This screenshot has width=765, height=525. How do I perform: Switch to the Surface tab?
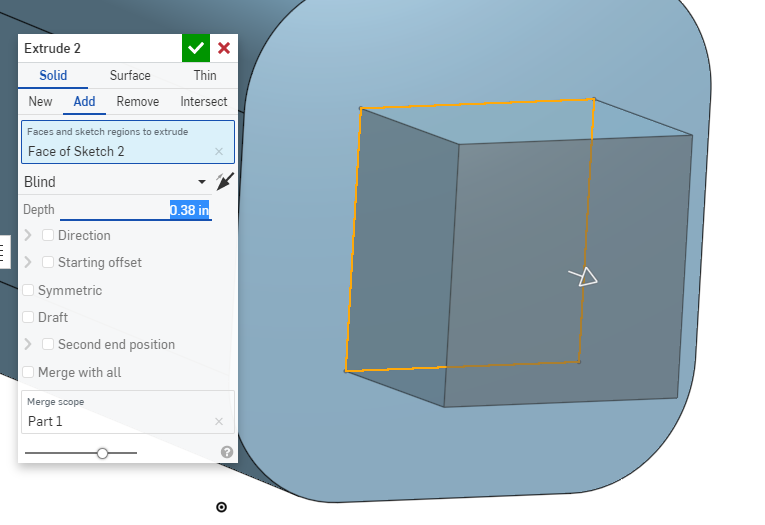(130, 76)
